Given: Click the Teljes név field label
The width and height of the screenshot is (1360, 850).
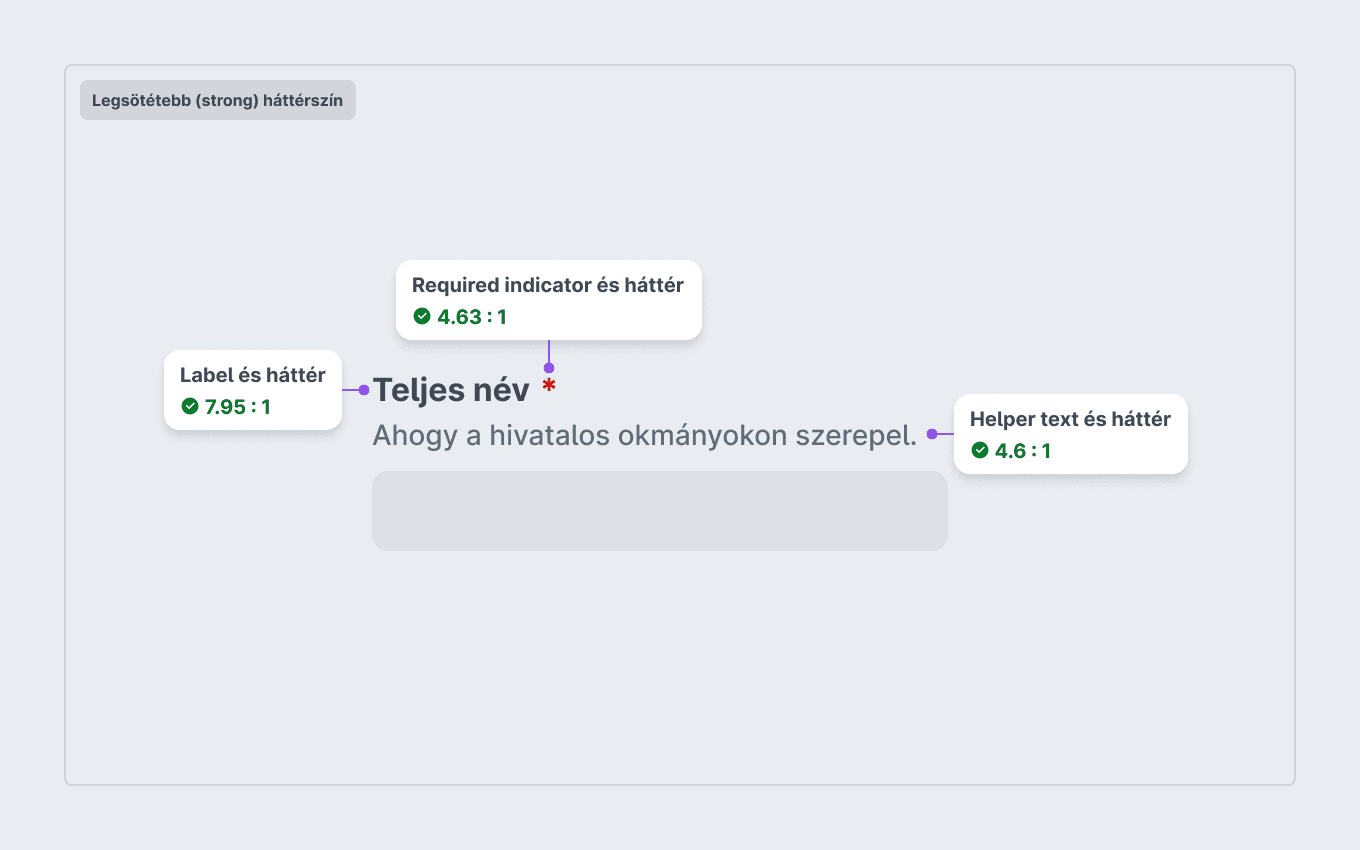Looking at the screenshot, I should tap(451, 390).
